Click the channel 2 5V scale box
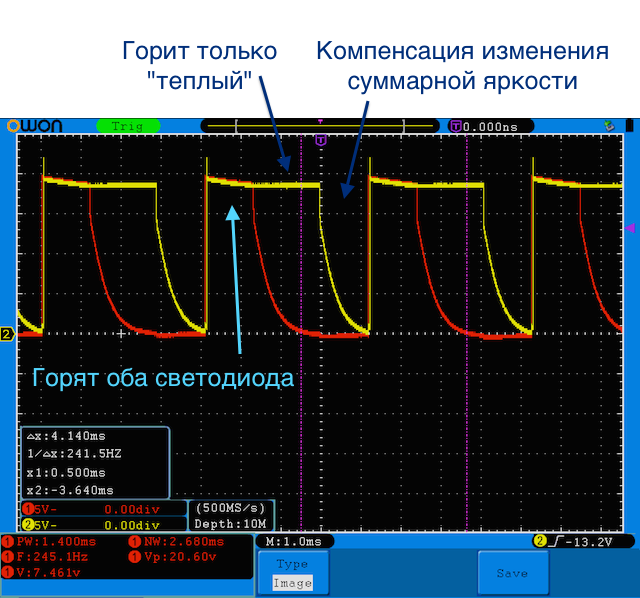The height and width of the screenshot is (598, 640). (104, 524)
